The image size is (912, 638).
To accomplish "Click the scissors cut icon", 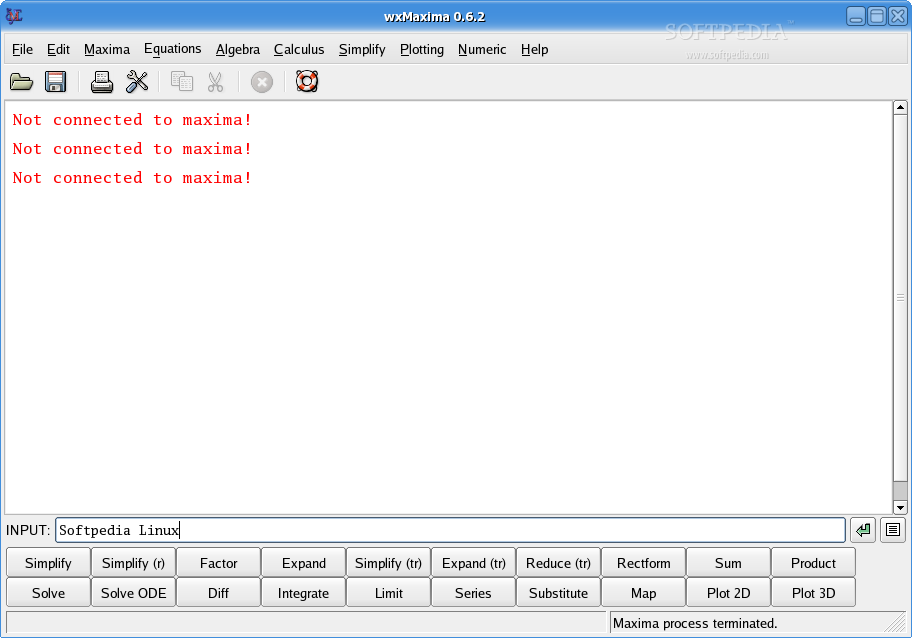I will tap(215, 82).
